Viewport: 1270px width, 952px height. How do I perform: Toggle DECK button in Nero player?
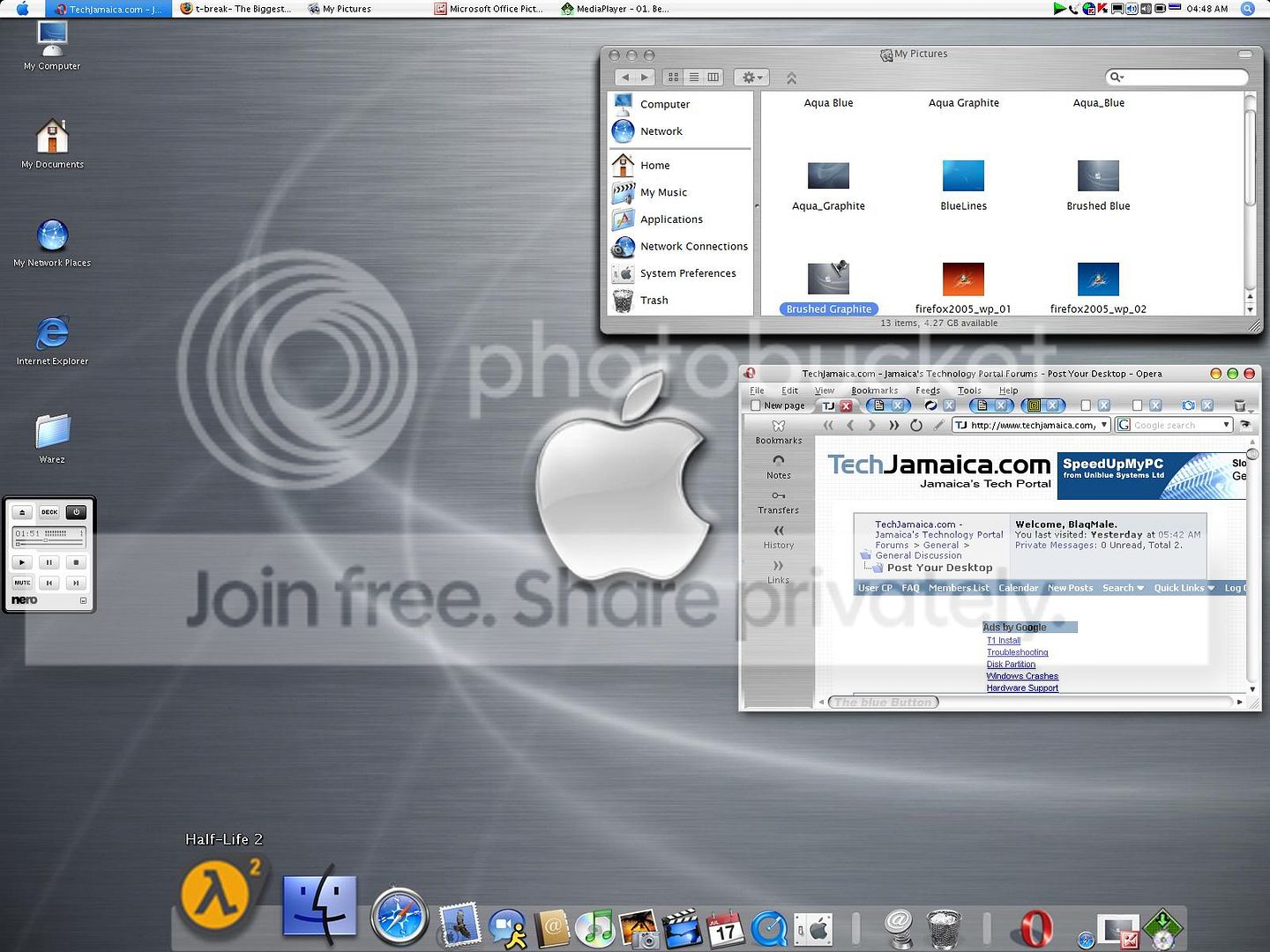pos(49,511)
